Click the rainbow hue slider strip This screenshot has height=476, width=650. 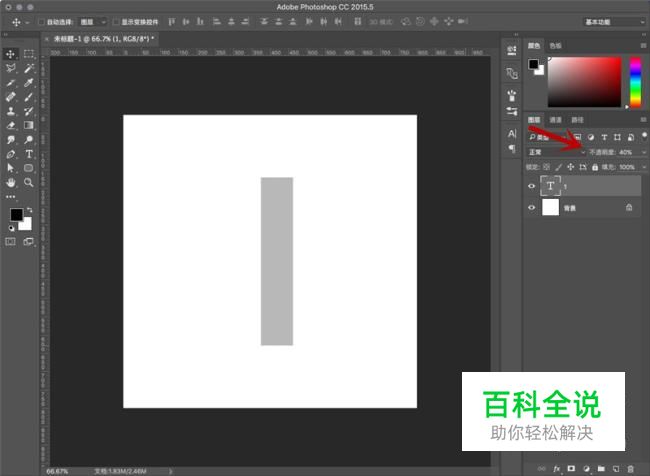[635, 82]
